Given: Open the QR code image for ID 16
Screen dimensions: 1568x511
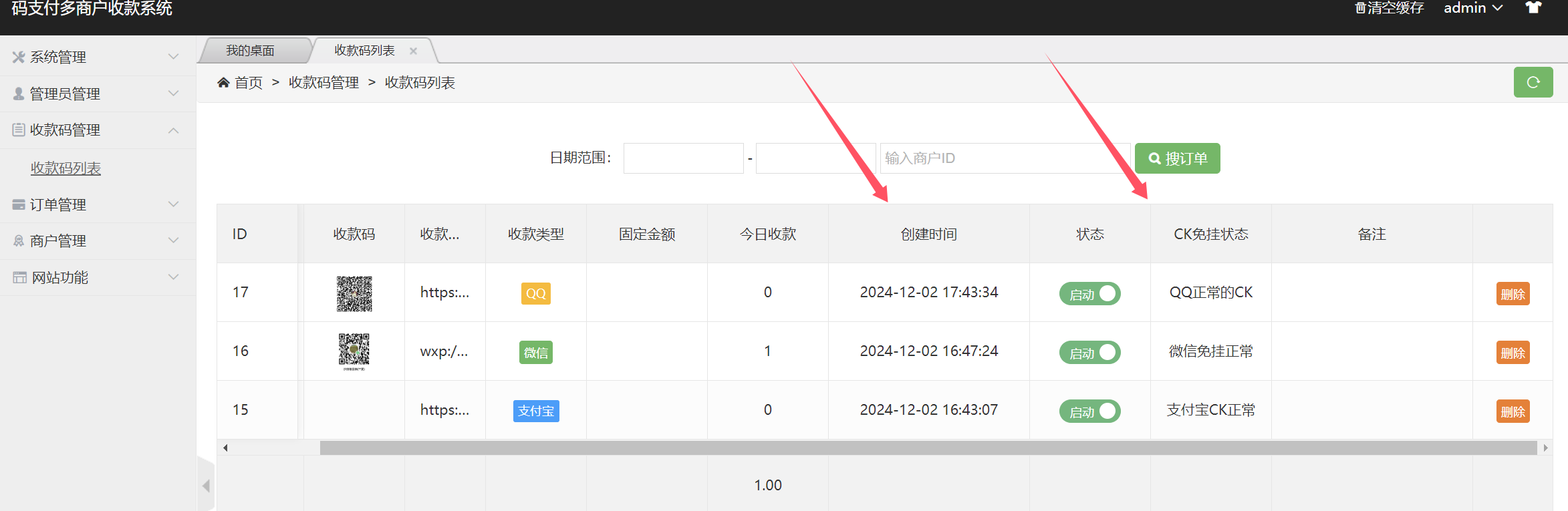Looking at the screenshot, I should (x=354, y=351).
